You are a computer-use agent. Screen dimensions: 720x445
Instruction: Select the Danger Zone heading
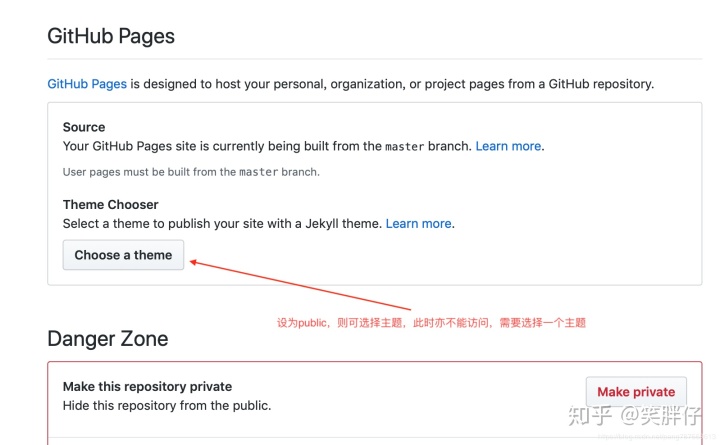[x=108, y=339]
